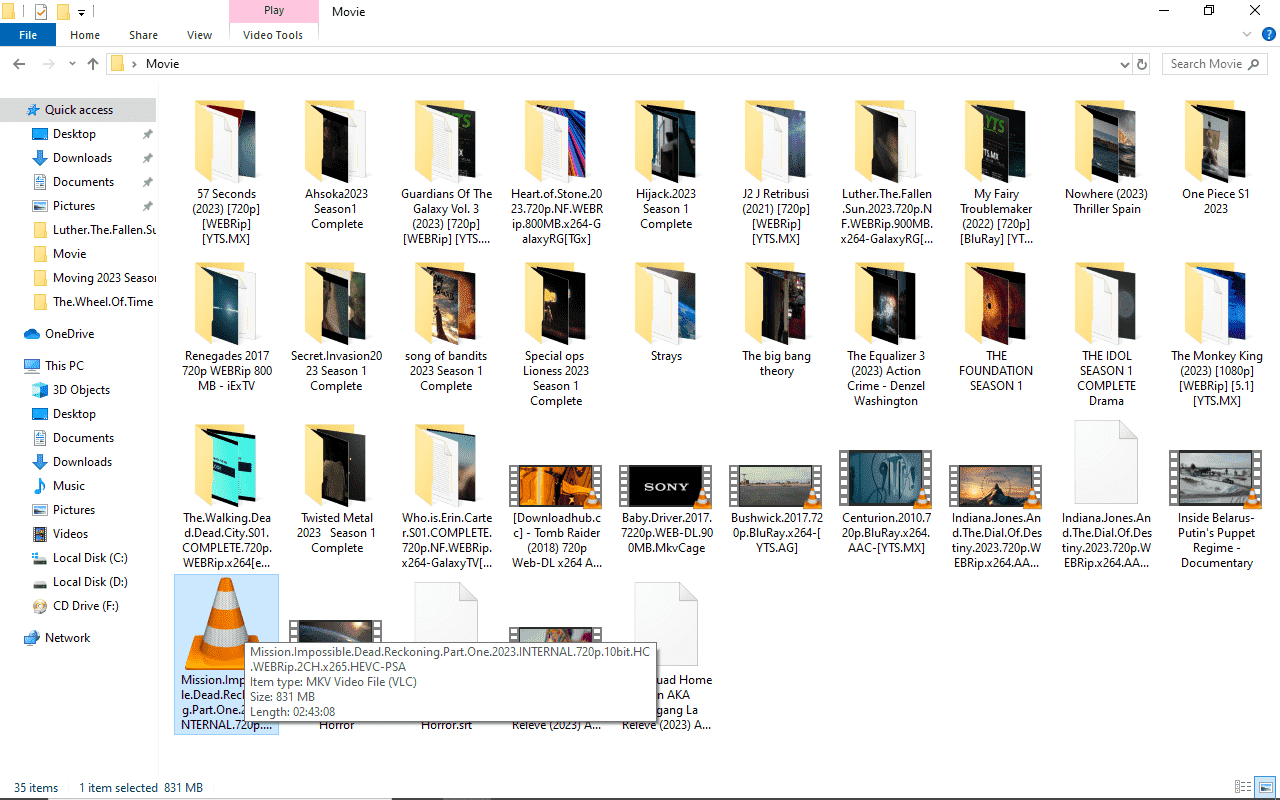Open the J2 J Retribusi folder

776,170
